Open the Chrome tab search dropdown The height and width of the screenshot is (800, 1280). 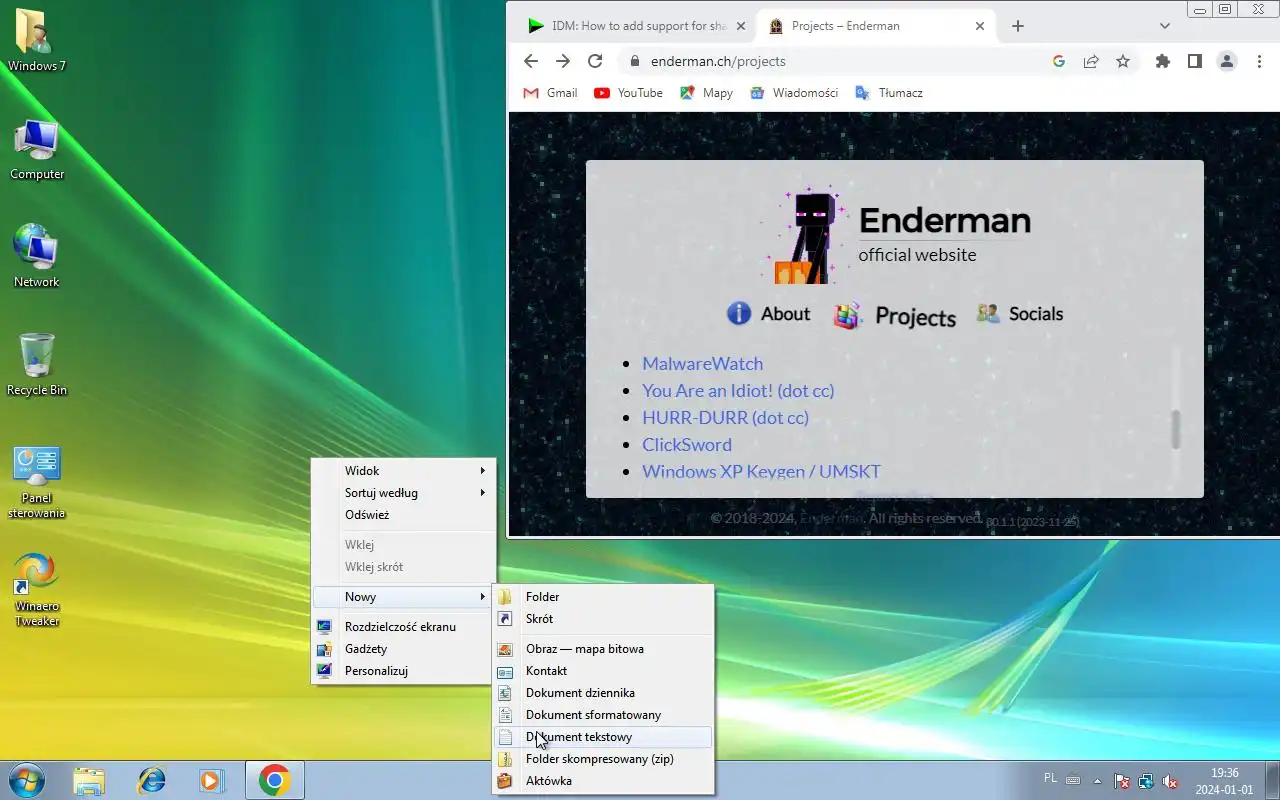(1165, 26)
